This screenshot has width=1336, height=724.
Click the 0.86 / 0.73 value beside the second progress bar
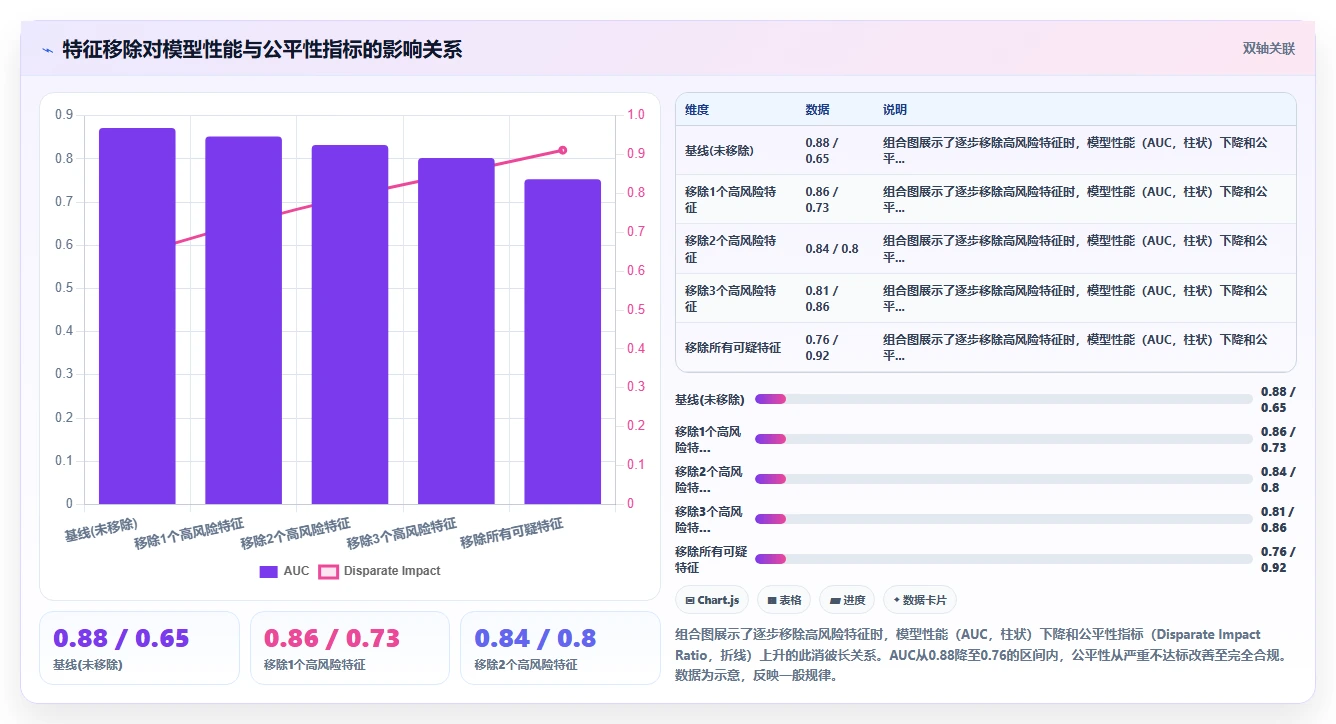[1278, 440]
